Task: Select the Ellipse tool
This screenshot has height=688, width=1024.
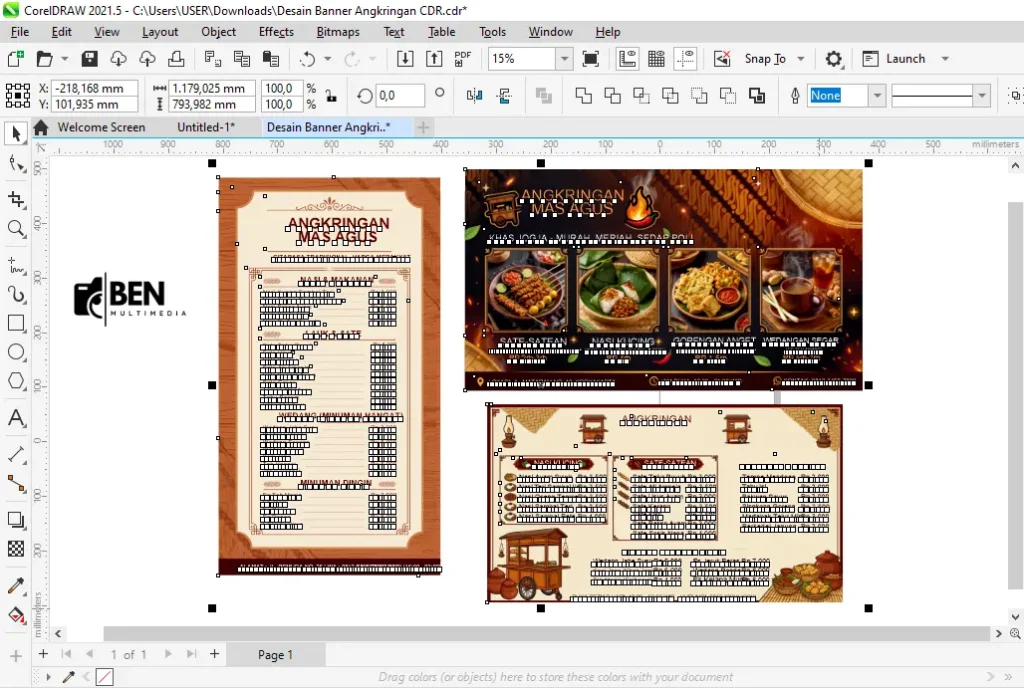Action: 16,352
